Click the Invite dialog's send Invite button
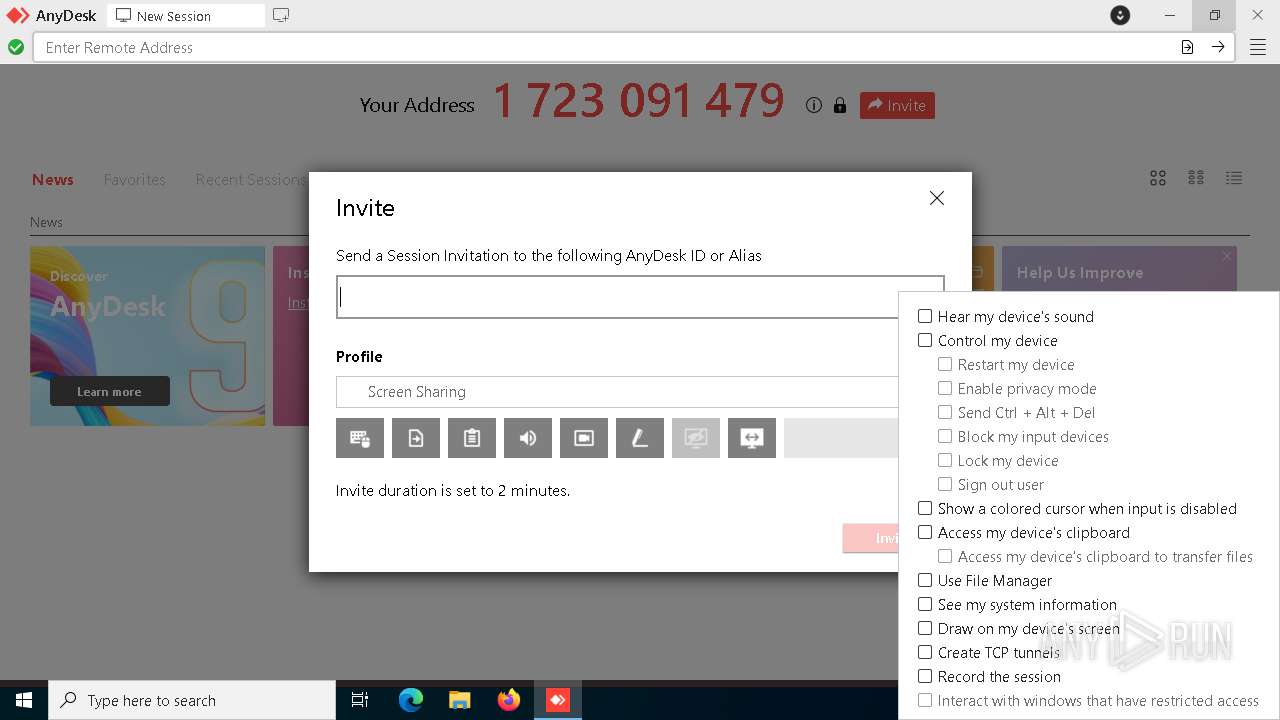The height and width of the screenshot is (720, 1280). pyautogui.click(x=871, y=538)
